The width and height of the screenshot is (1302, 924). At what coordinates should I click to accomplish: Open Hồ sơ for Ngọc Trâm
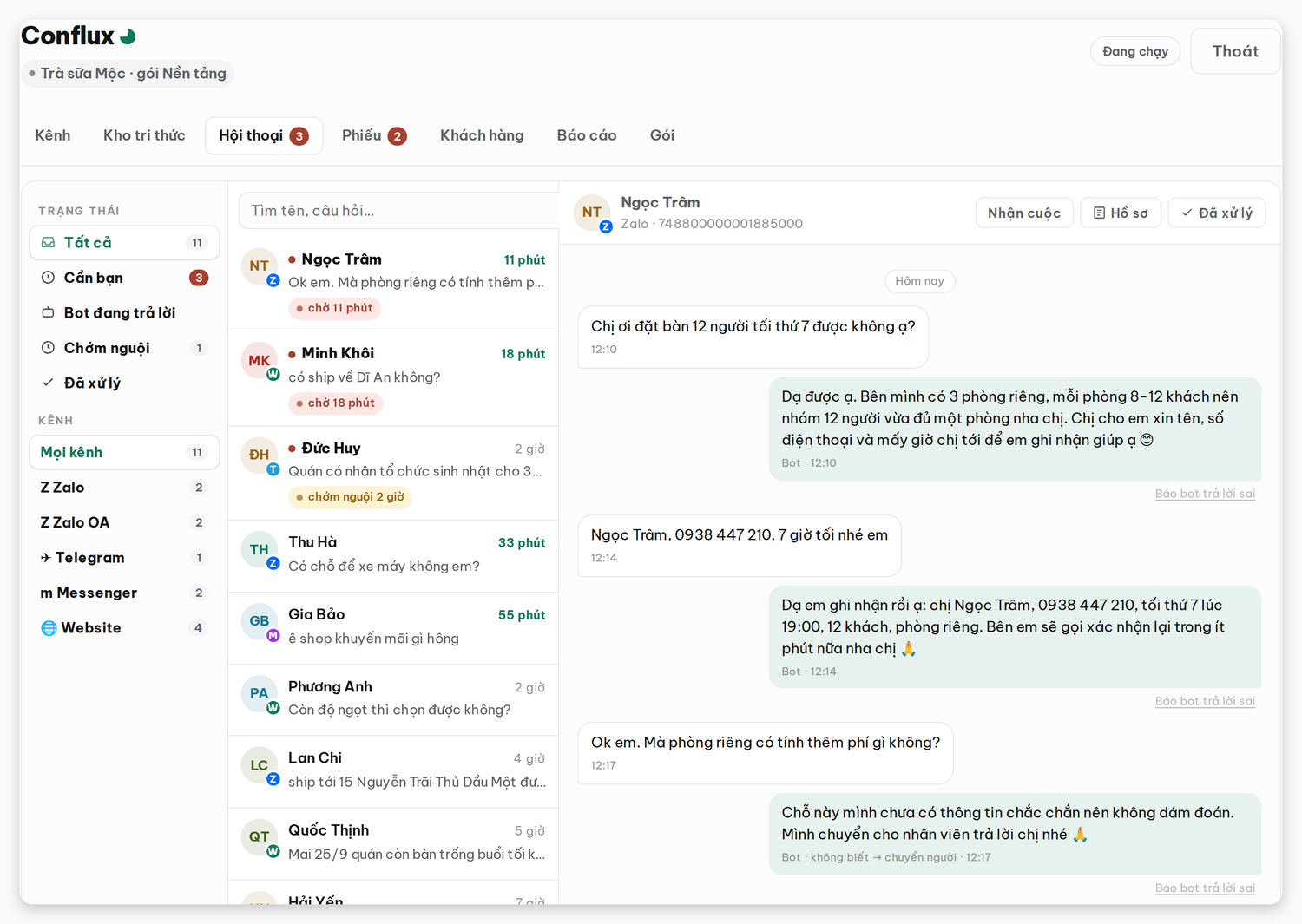(x=1121, y=213)
